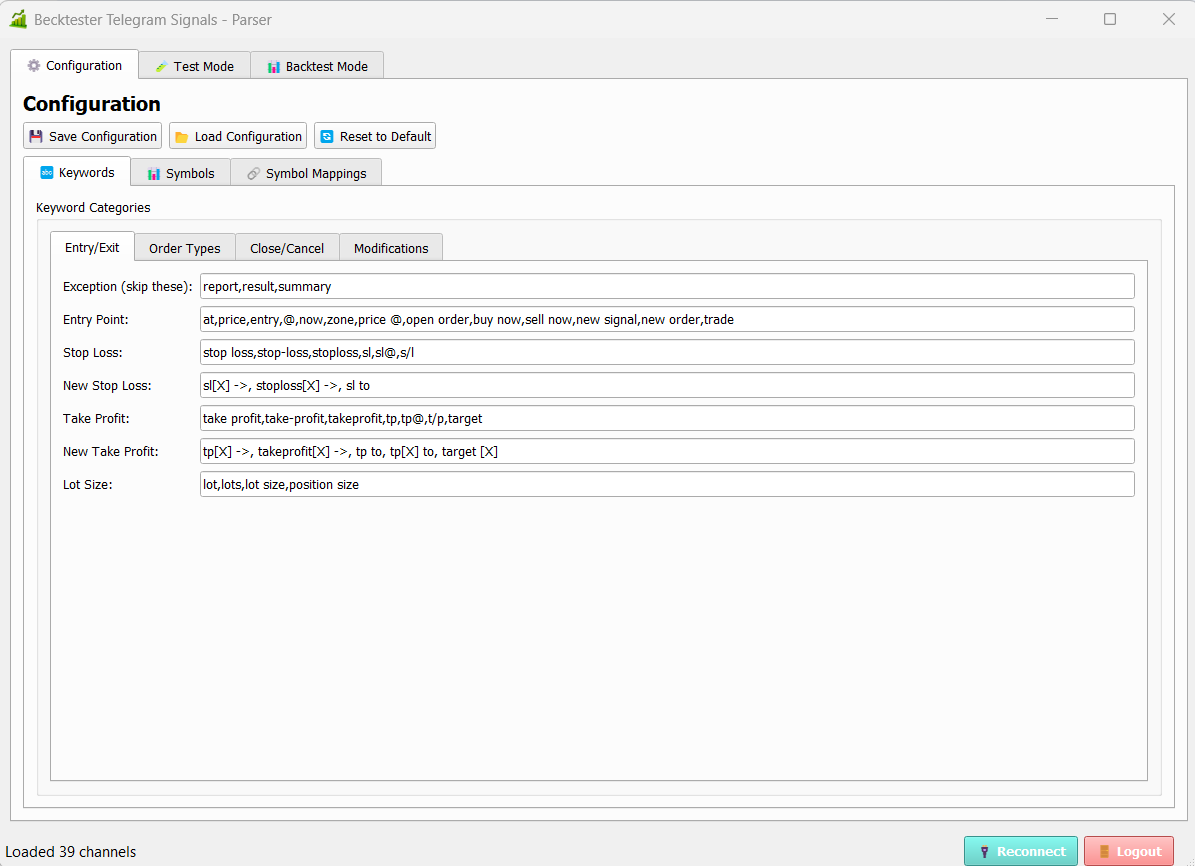Image resolution: width=1195 pixels, height=866 pixels.
Task: Focus the New Take Profit field
Action: (x=667, y=451)
